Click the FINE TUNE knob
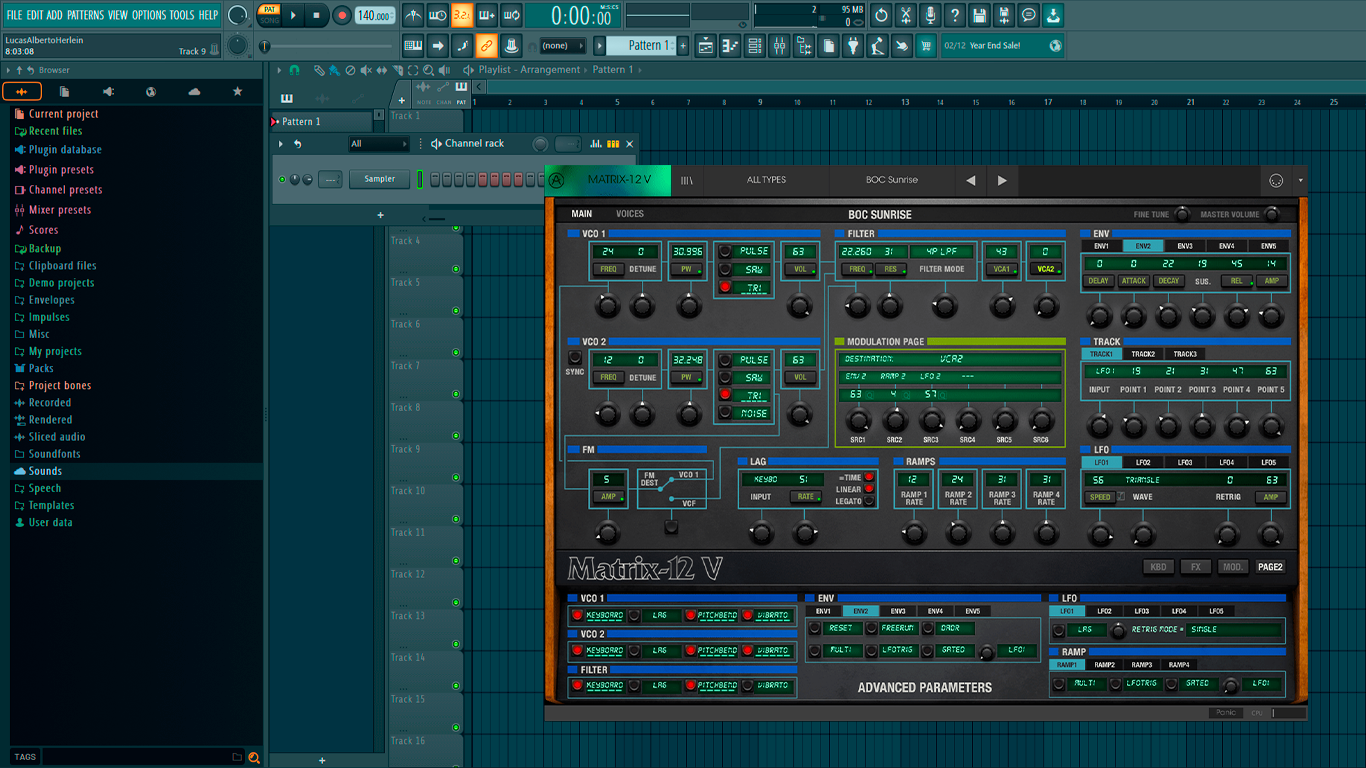The height and width of the screenshot is (768, 1366). click(x=1182, y=214)
